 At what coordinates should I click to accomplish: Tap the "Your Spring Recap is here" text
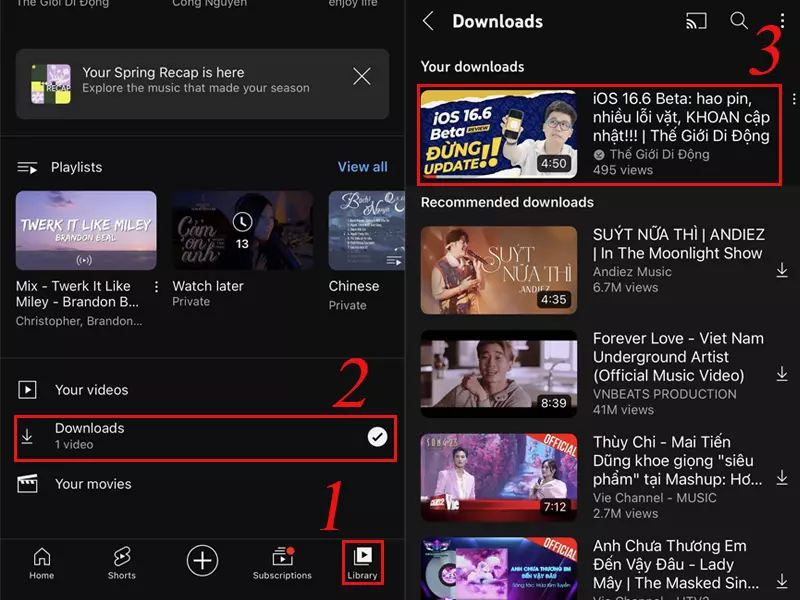[x=163, y=72]
